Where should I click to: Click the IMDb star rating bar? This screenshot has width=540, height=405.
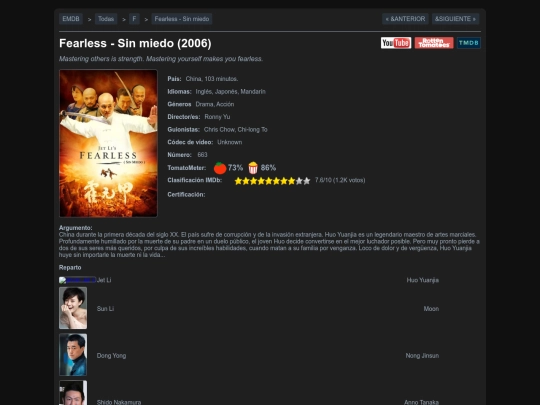click(x=272, y=181)
